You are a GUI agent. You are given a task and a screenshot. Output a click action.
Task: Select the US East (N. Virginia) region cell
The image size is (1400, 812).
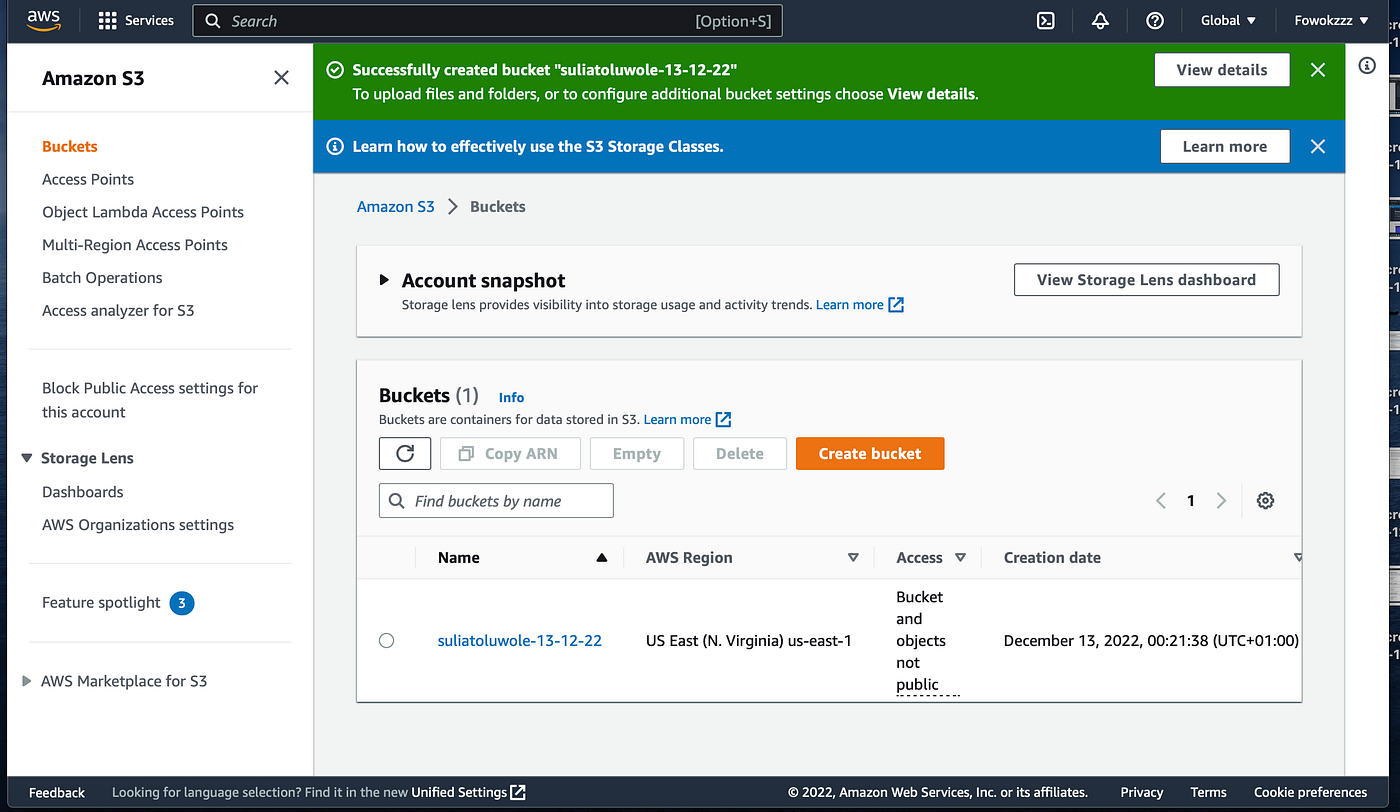click(x=749, y=641)
